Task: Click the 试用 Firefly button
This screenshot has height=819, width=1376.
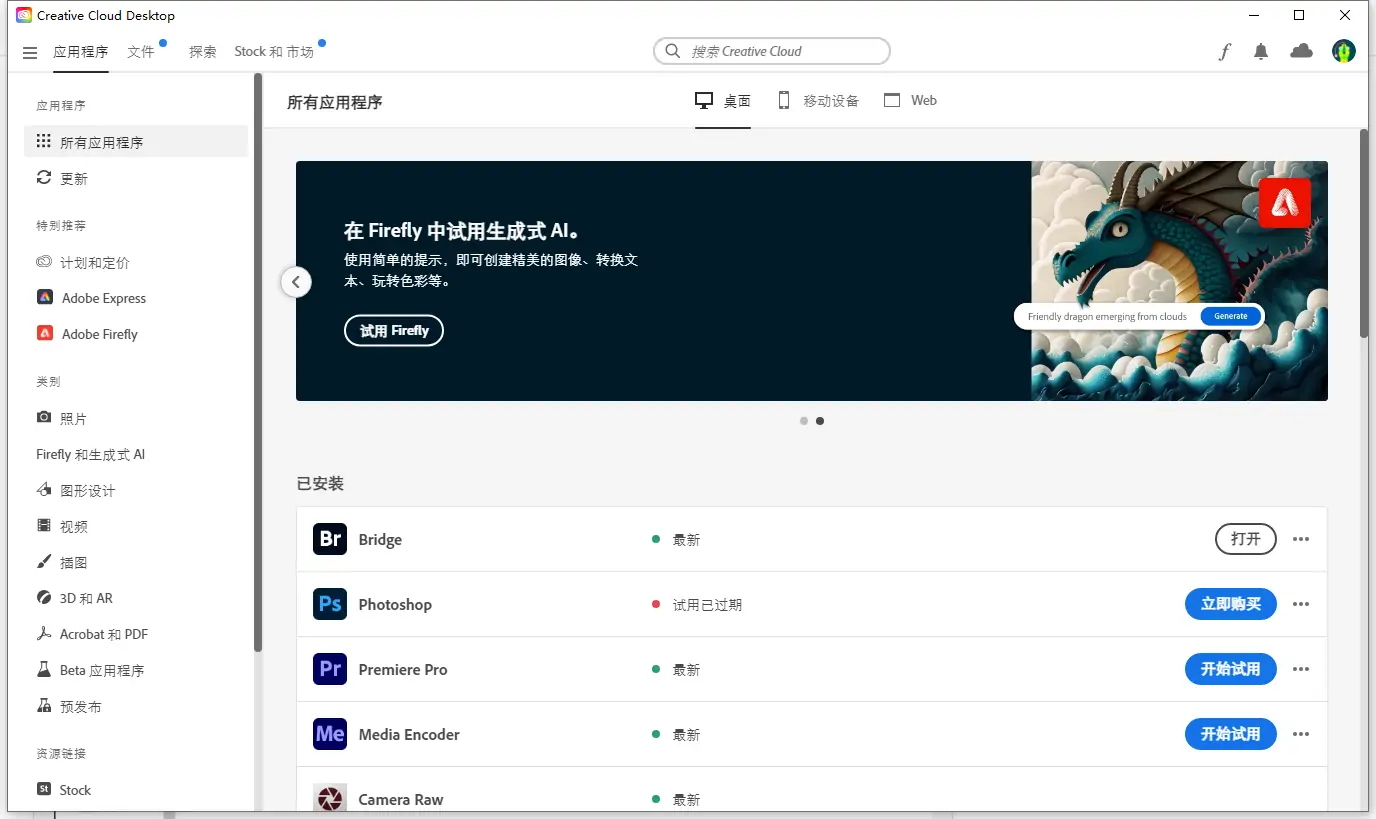Action: click(x=394, y=330)
